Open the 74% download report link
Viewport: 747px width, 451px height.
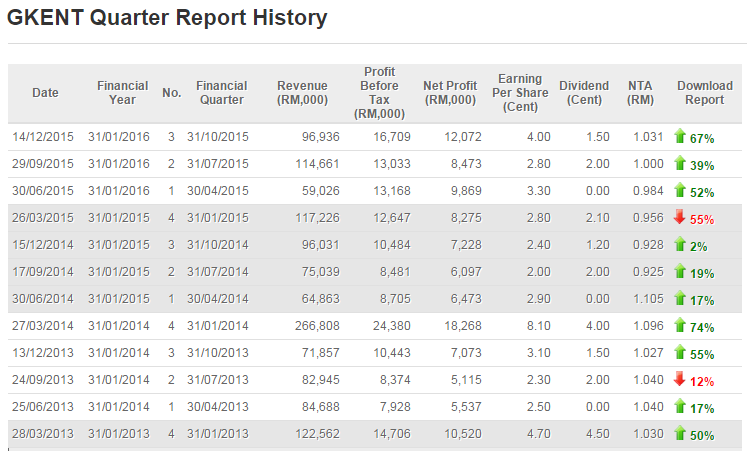(x=702, y=328)
